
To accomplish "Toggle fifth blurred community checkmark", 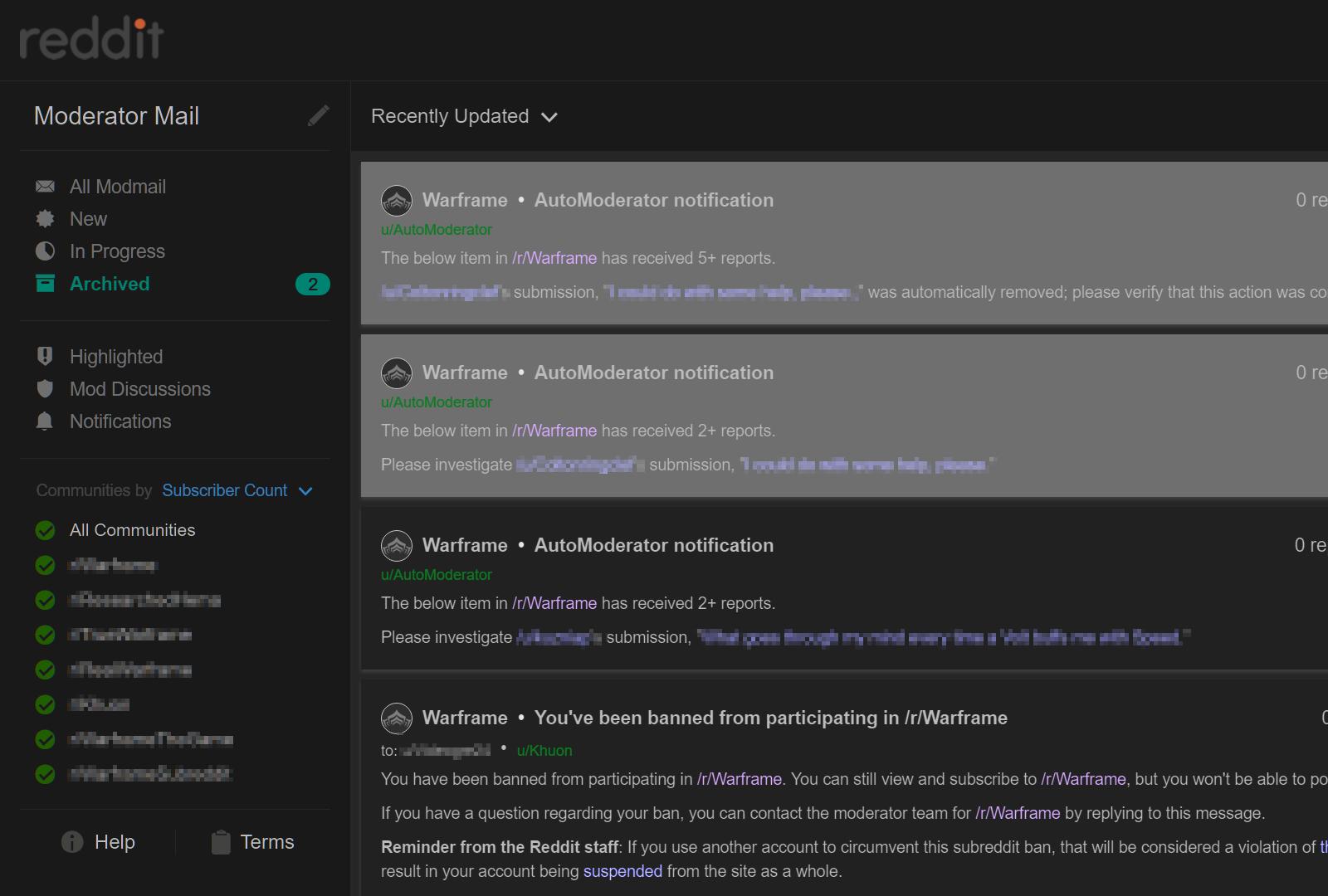I will (x=46, y=704).
